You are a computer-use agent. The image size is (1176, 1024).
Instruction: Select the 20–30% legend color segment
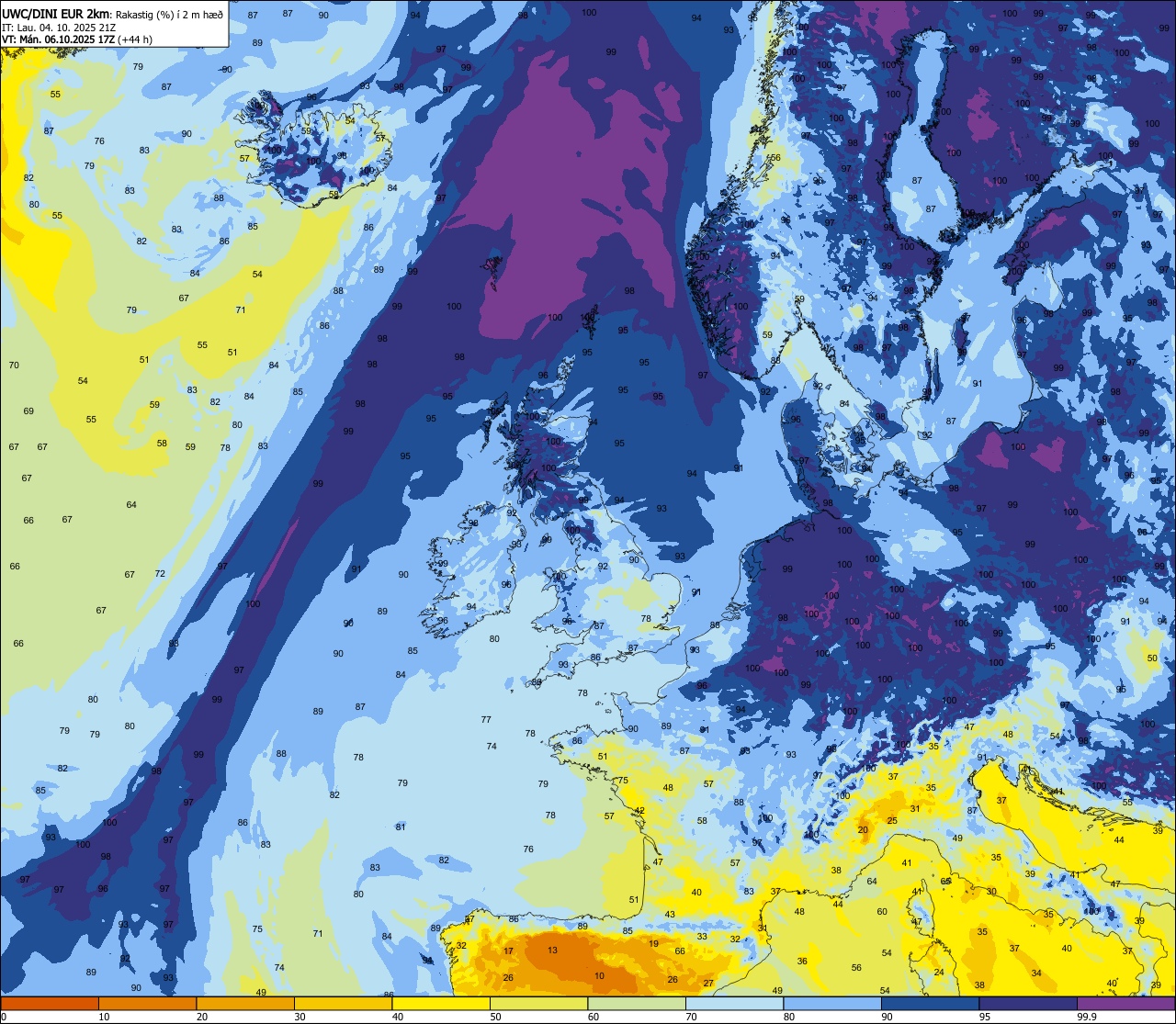coord(245,1003)
